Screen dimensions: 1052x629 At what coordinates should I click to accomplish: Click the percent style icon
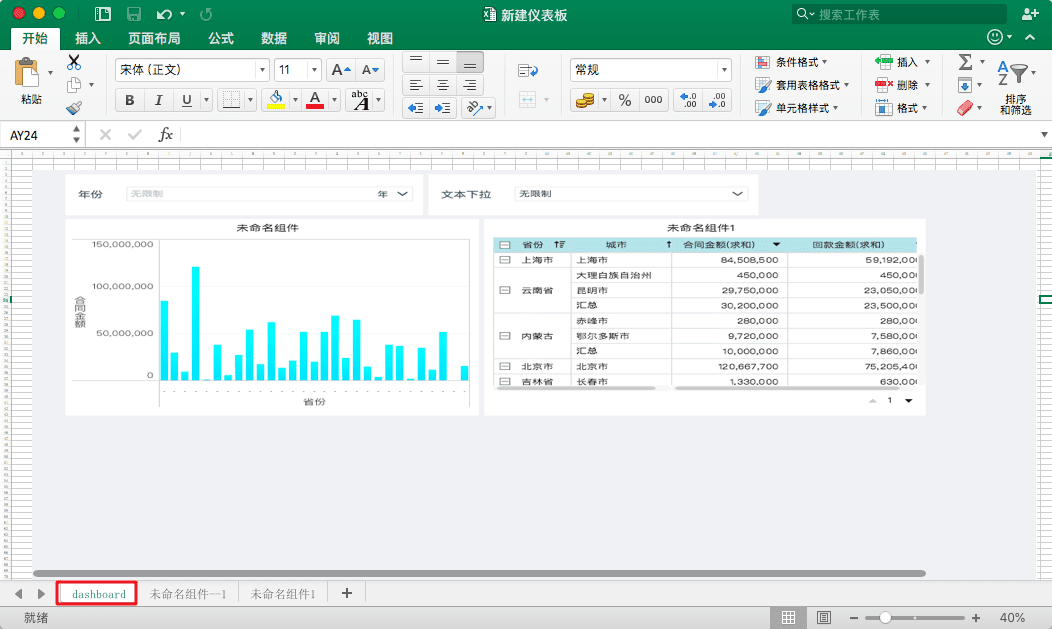point(625,100)
